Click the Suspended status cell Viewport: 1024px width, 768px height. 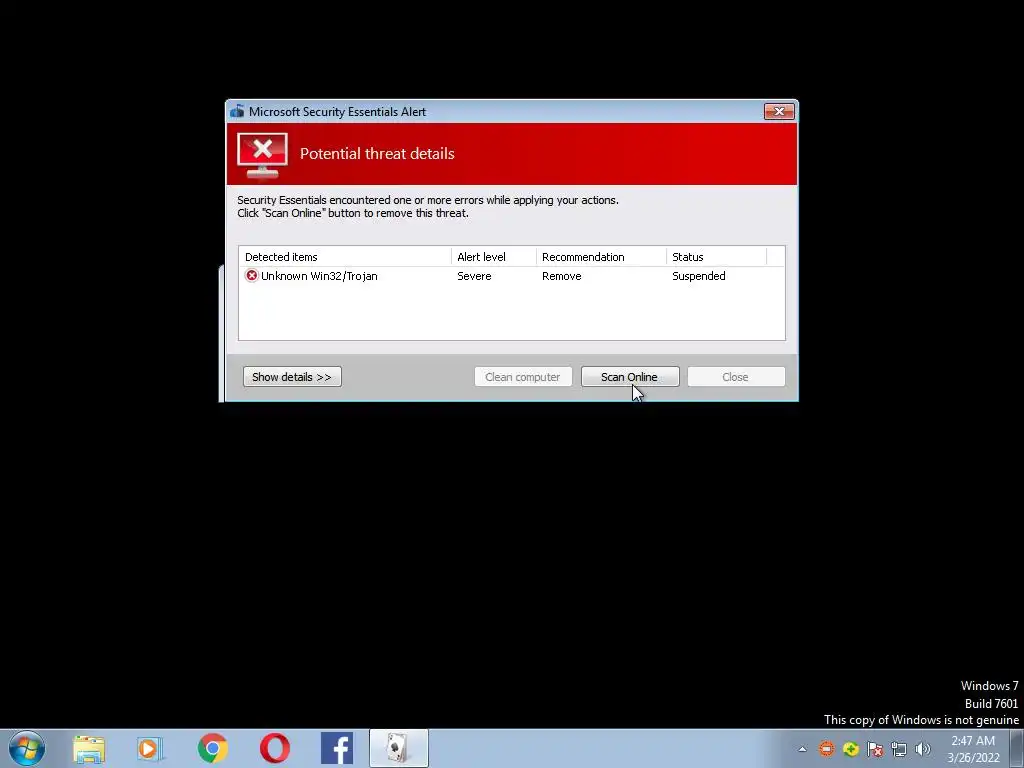pyautogui.click(x=699, y=276)
